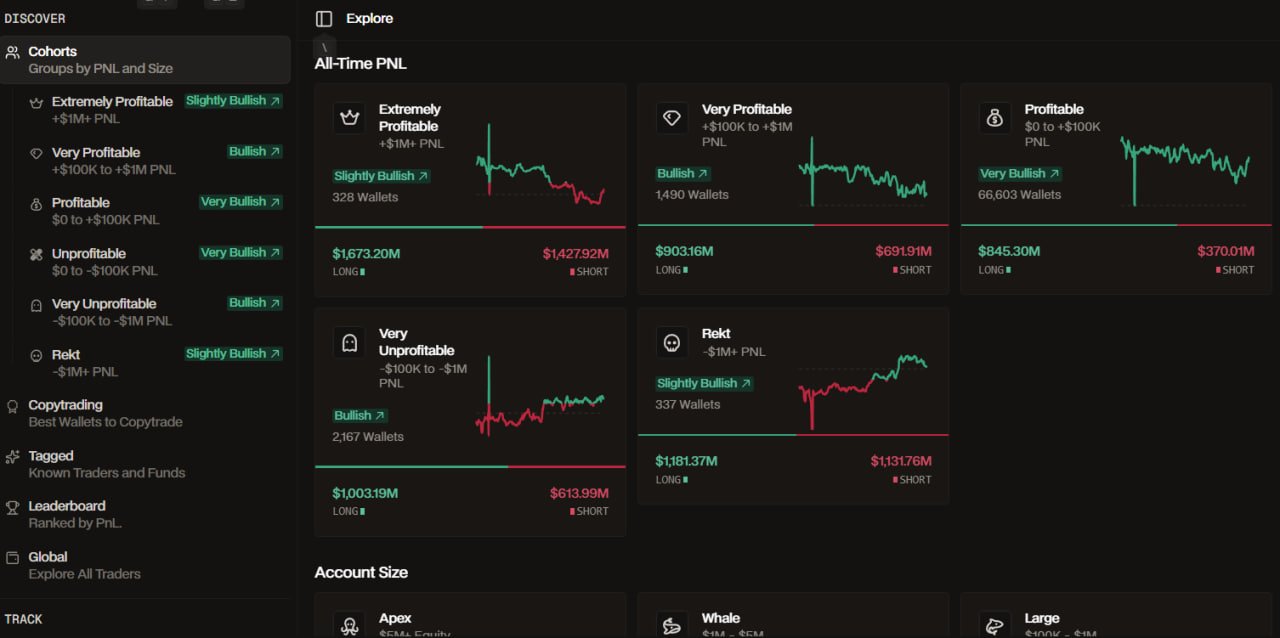Click octopus icon on Apex card
1280x638 pixels.
[349, 625]
